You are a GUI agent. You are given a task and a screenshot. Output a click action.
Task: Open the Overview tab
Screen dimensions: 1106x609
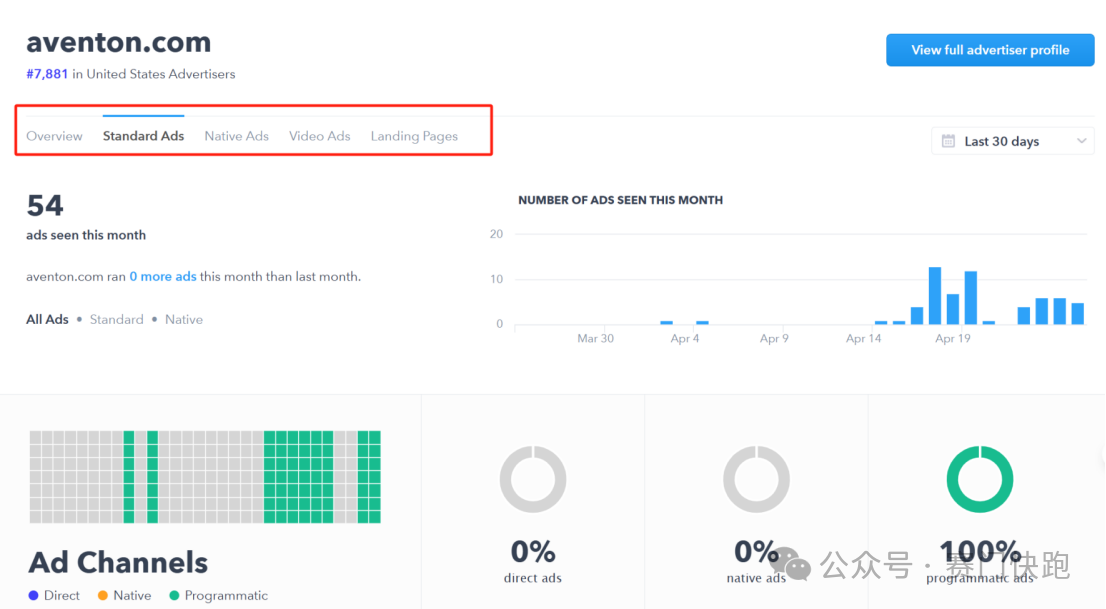tap(54, 136)
